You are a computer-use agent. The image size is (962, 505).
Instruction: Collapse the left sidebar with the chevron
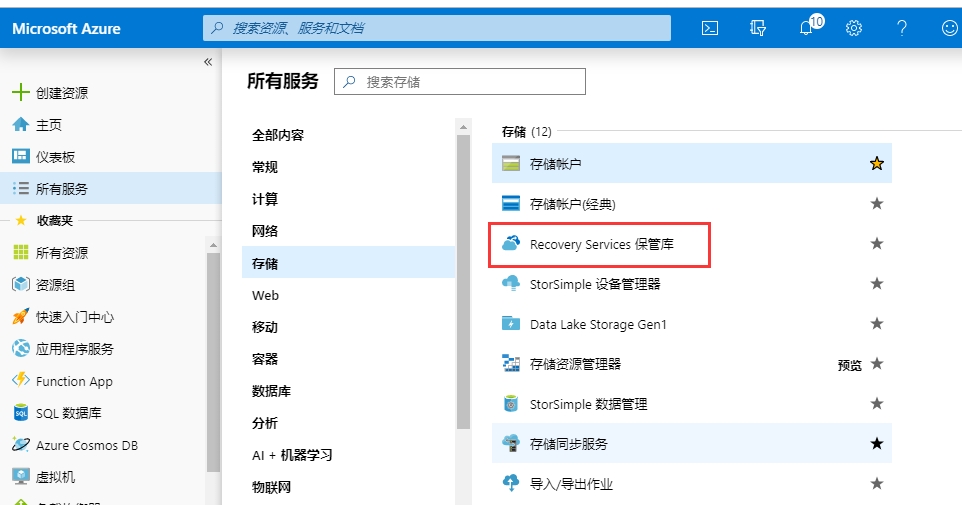208,62
